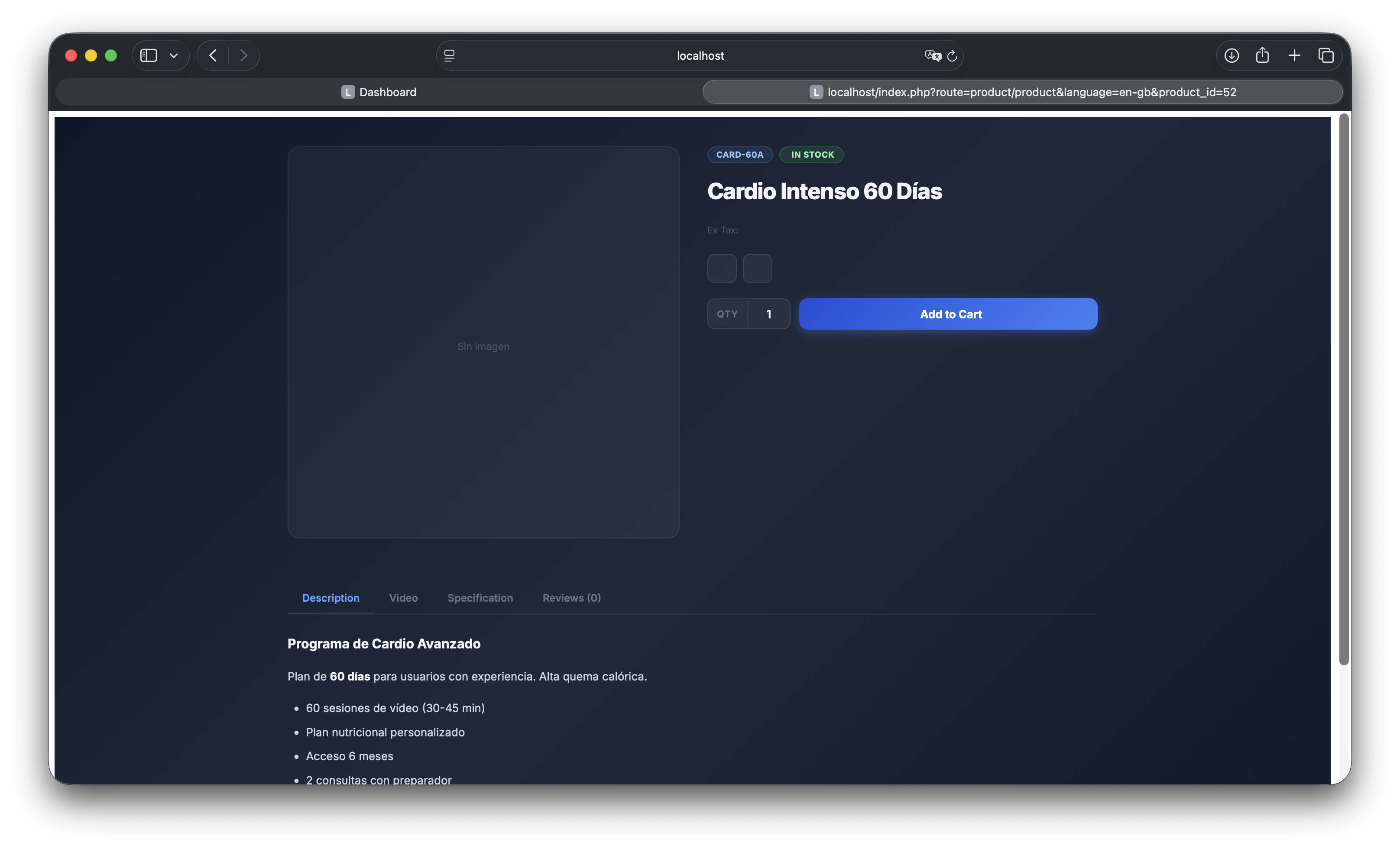
Task: Click the localhost address bar
Action: (700, 56)
